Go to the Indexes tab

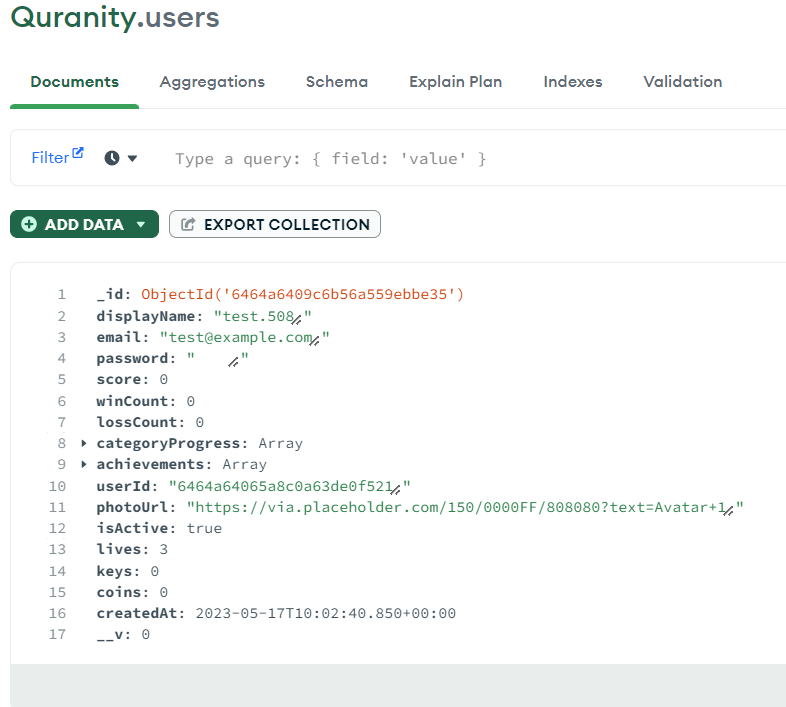[572, 82]
